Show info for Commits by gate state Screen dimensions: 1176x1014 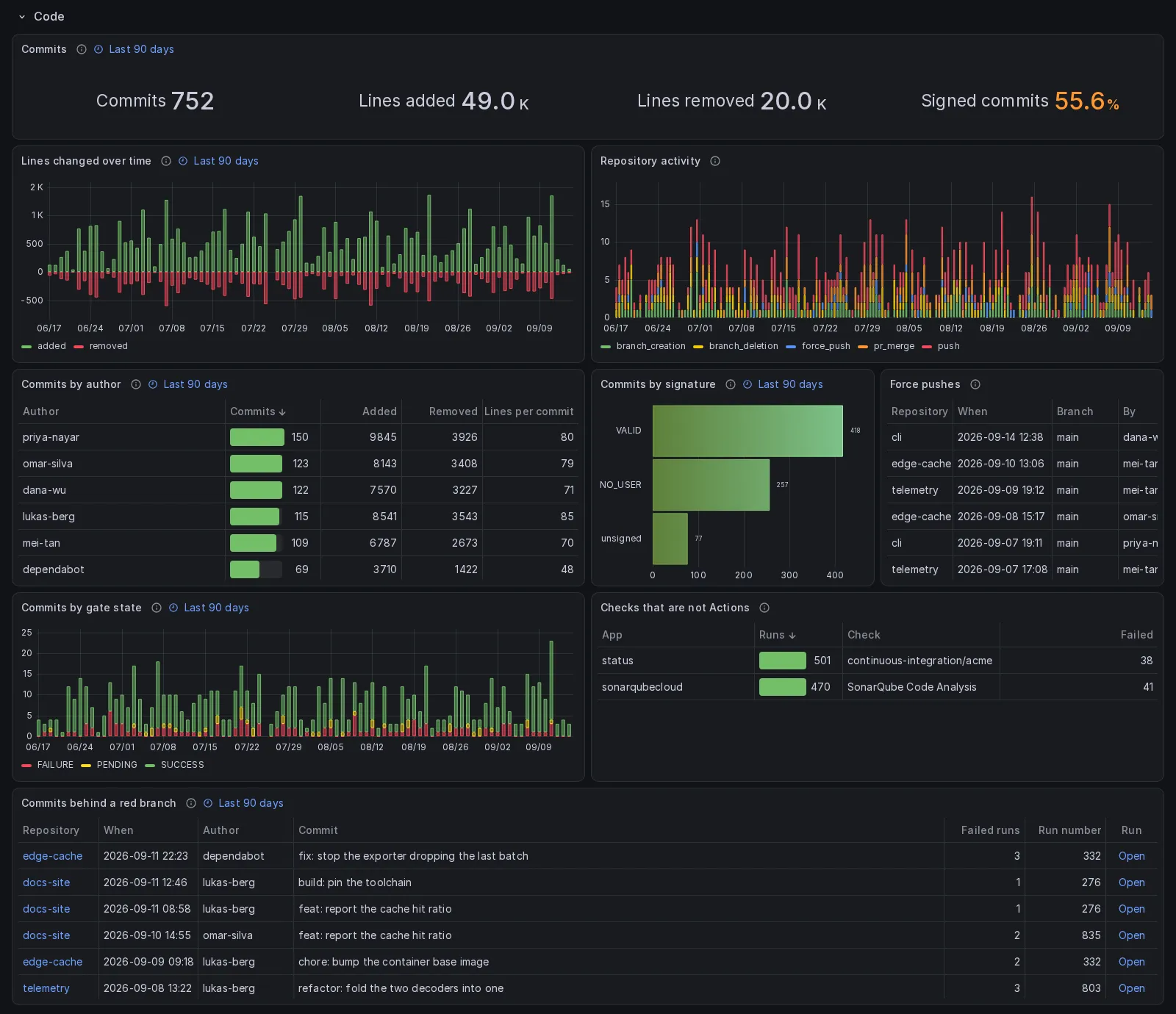coord(157,608)
